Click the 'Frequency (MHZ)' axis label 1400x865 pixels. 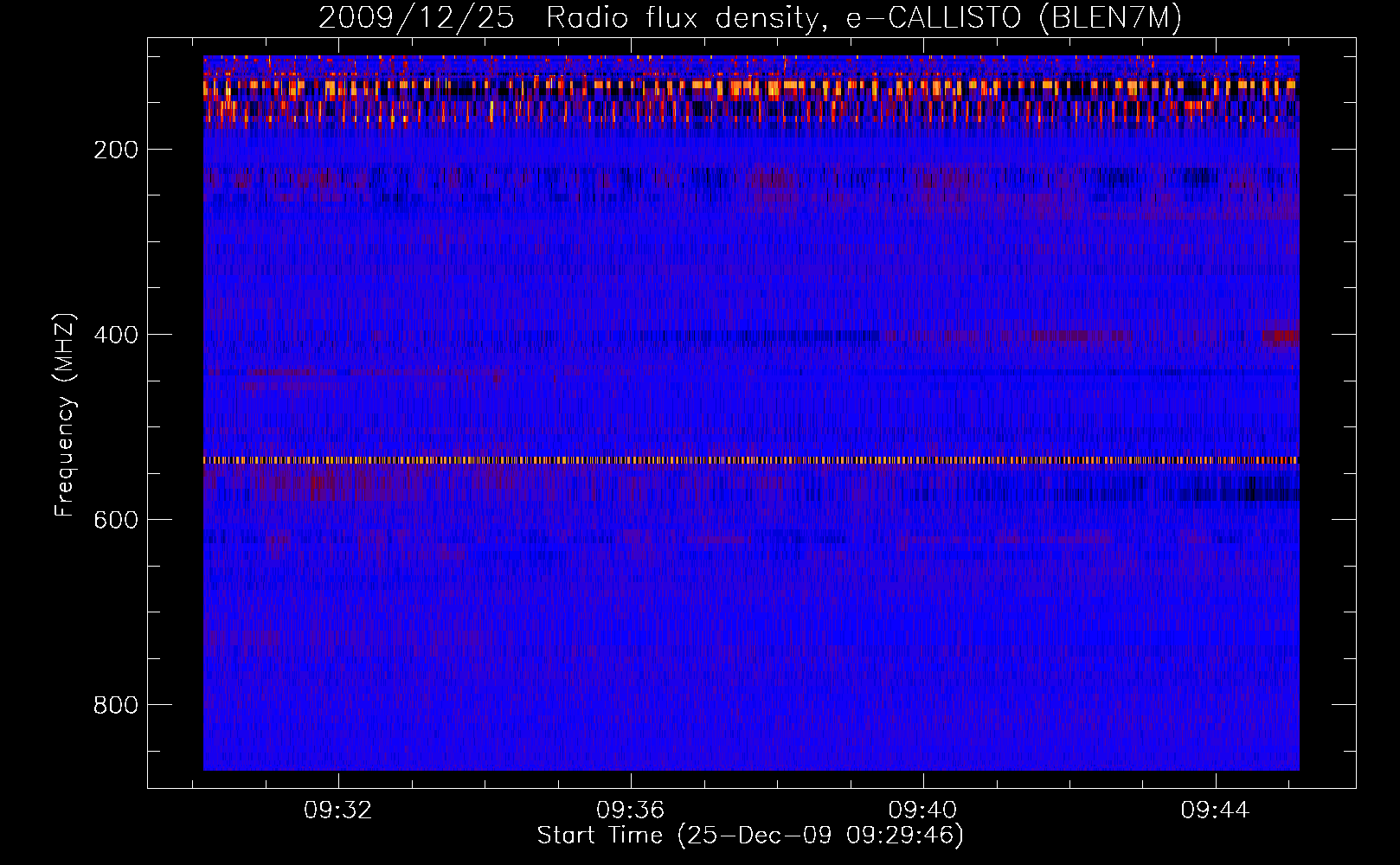[65, 414]
